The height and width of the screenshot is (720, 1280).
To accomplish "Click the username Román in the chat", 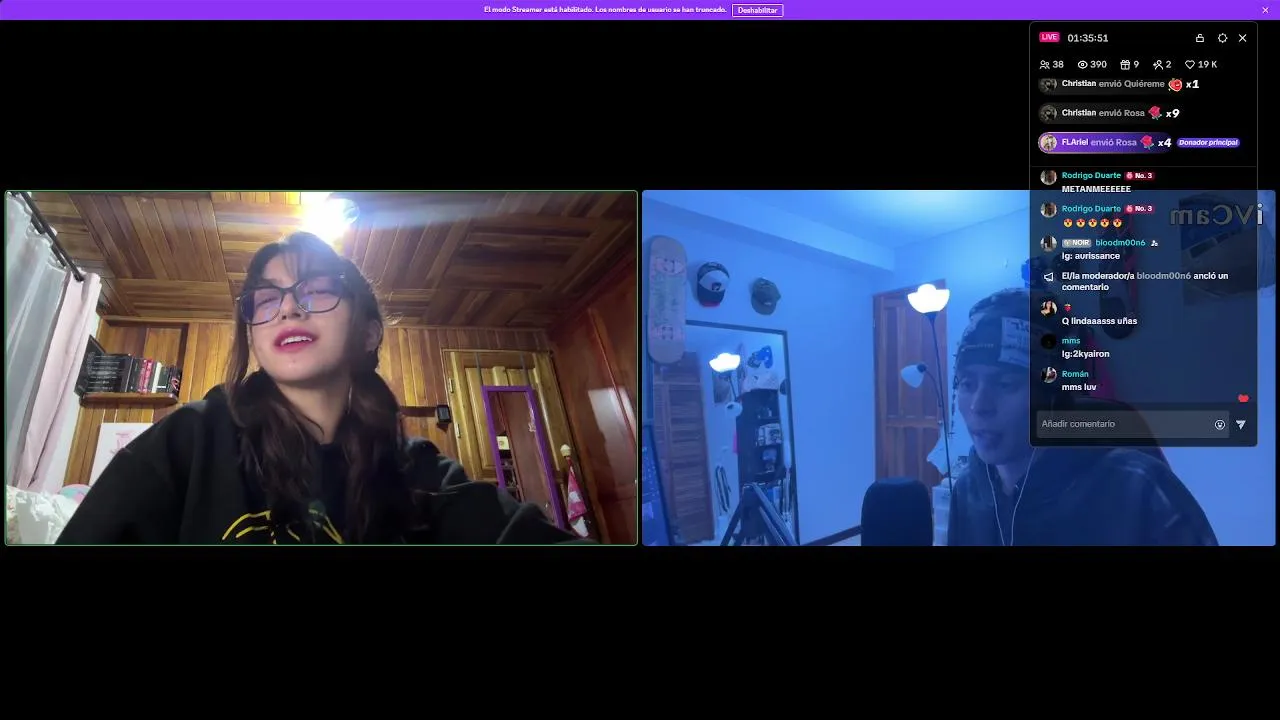I will [1075, 374].
